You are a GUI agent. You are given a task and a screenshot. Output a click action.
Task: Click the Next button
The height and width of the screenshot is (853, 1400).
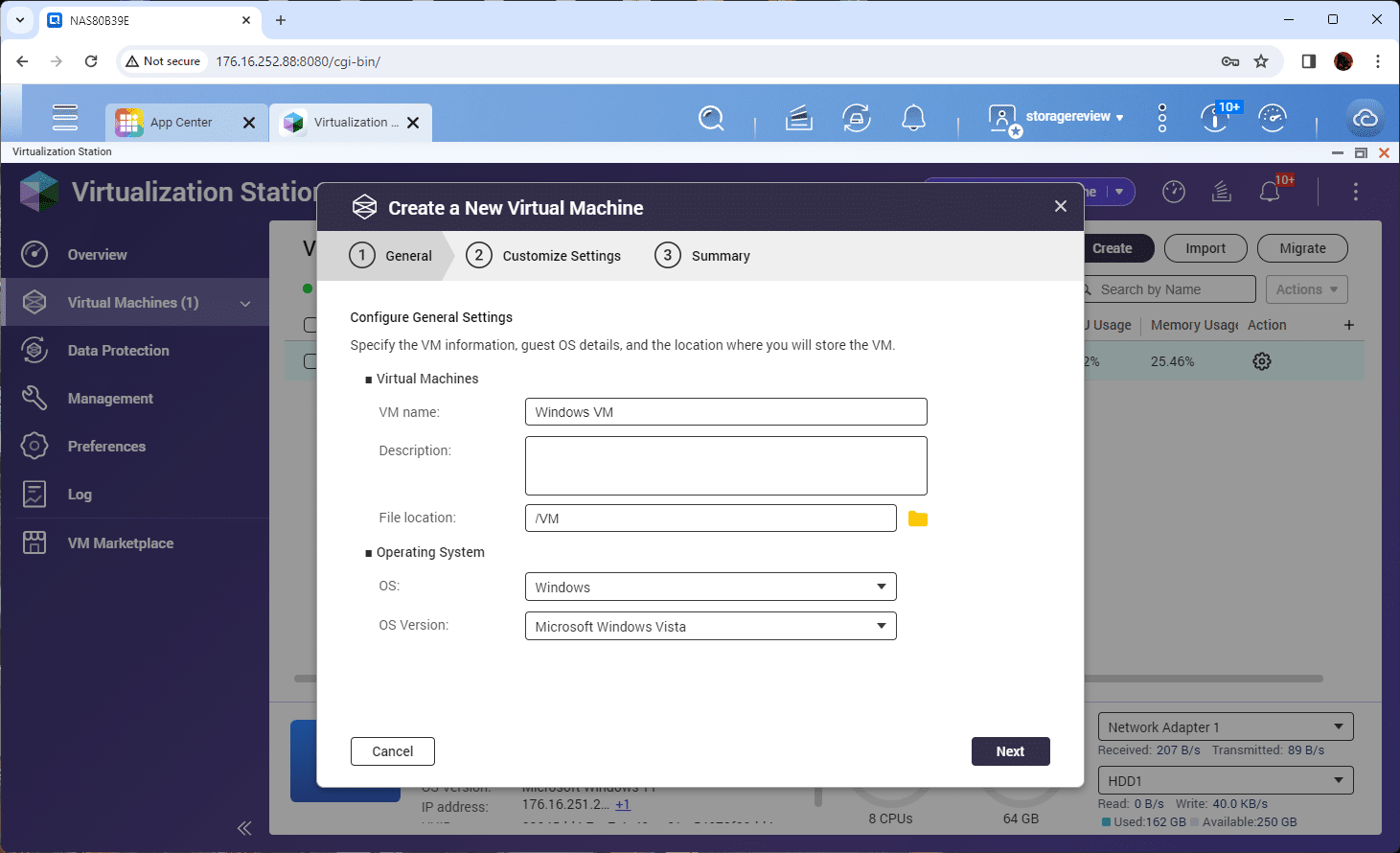[1010, 751]
